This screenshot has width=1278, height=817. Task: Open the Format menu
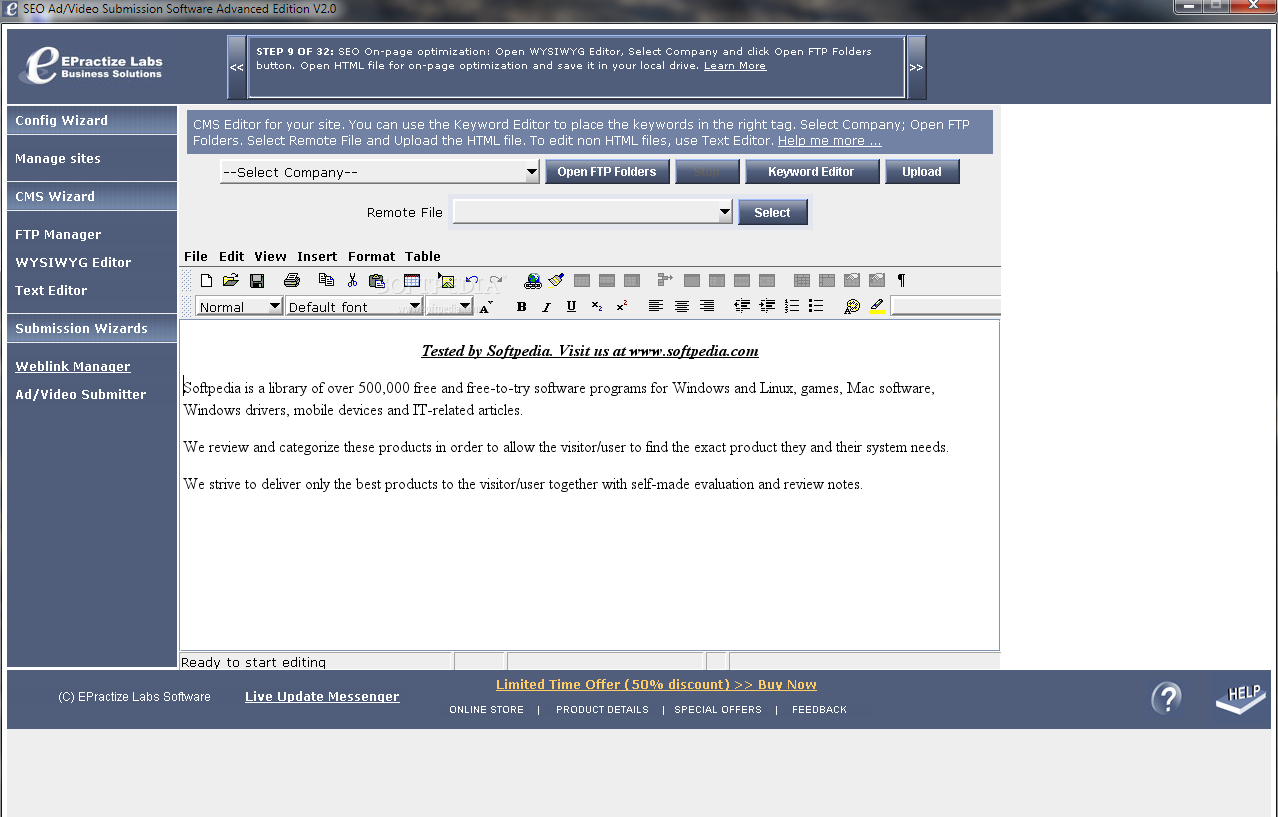coord(372,257)
